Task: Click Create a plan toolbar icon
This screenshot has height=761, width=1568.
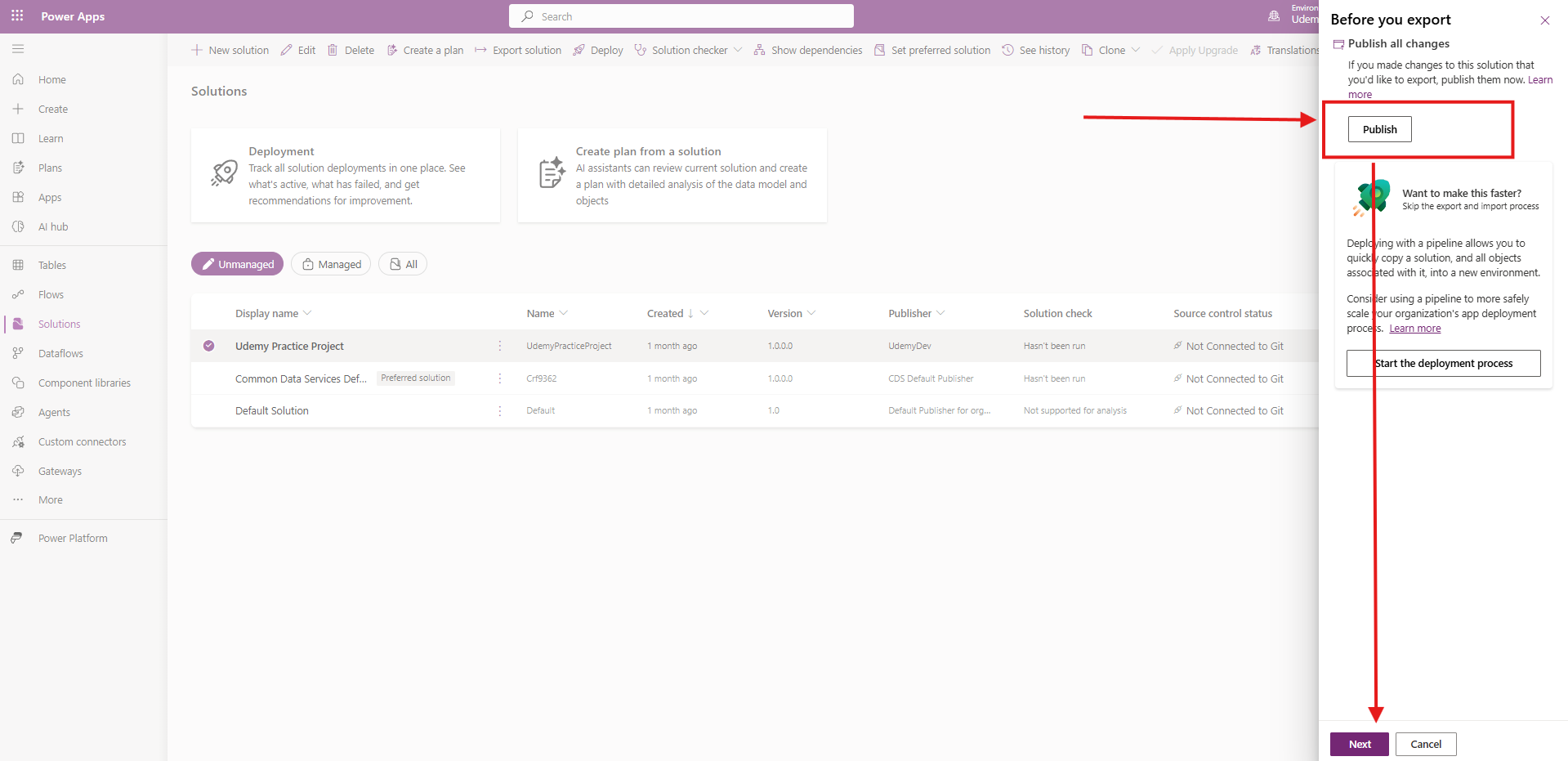Action: [392, 50]
